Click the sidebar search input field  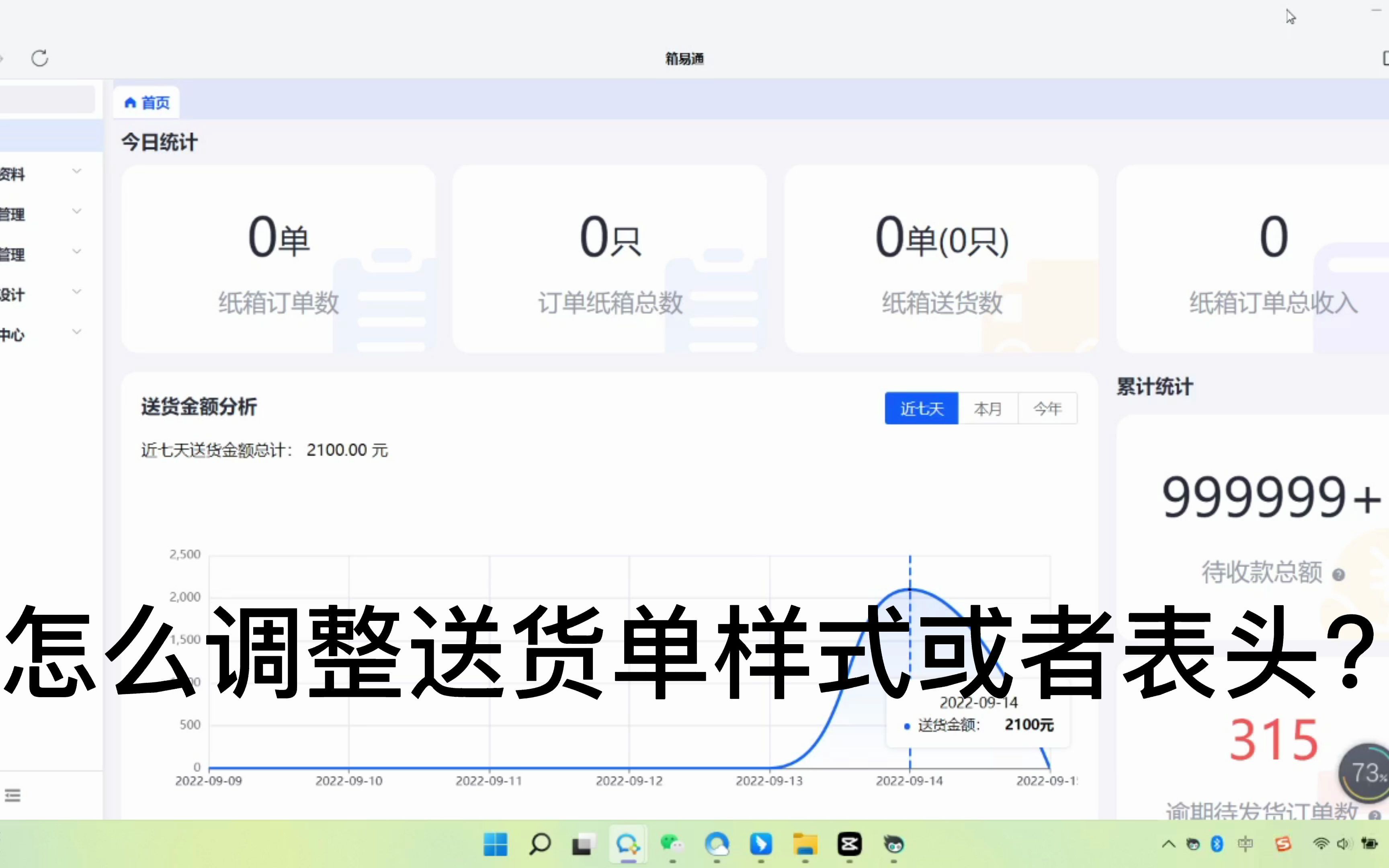tap(47, 99)
